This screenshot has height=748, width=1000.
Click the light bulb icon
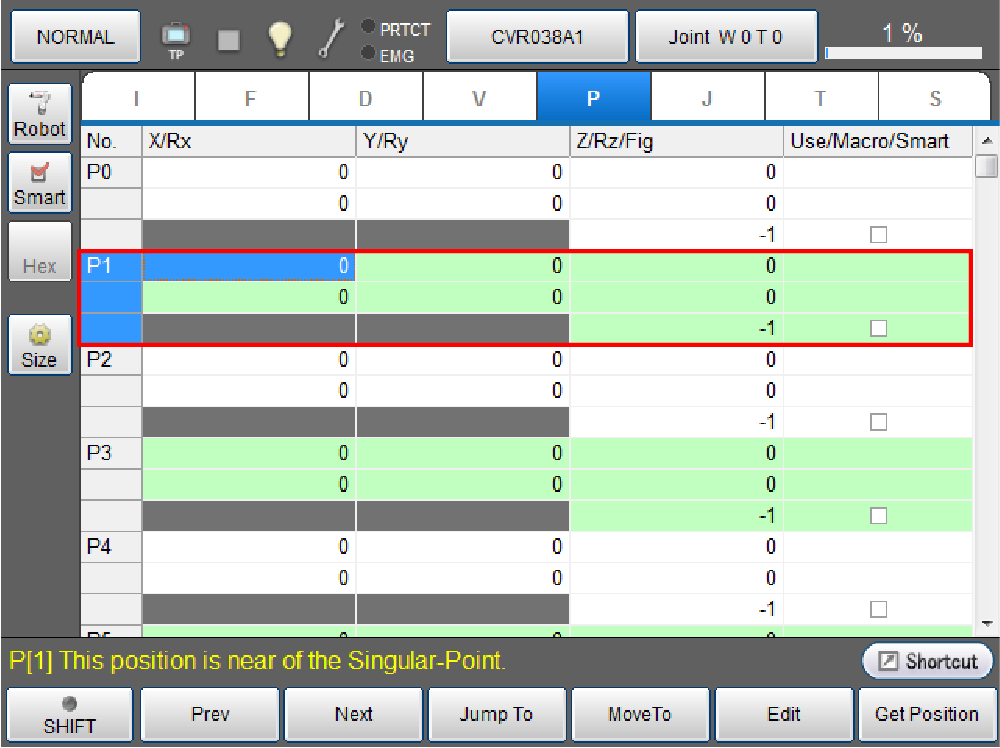click(x=279, y=39)
